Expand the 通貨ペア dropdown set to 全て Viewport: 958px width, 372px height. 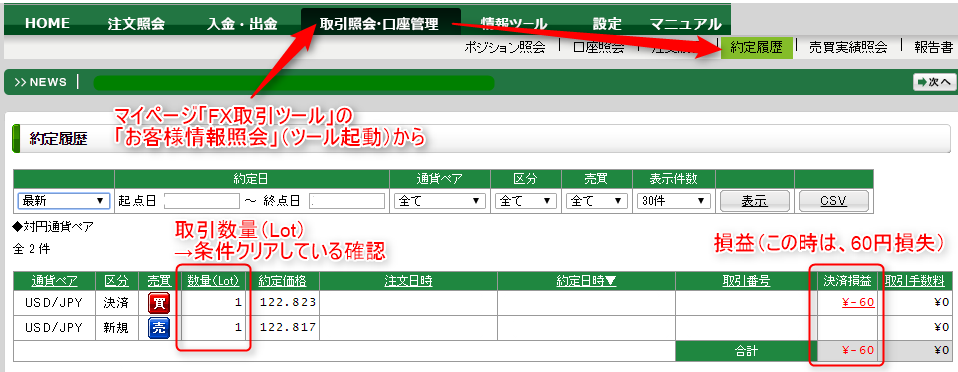(x=440, y=200)
